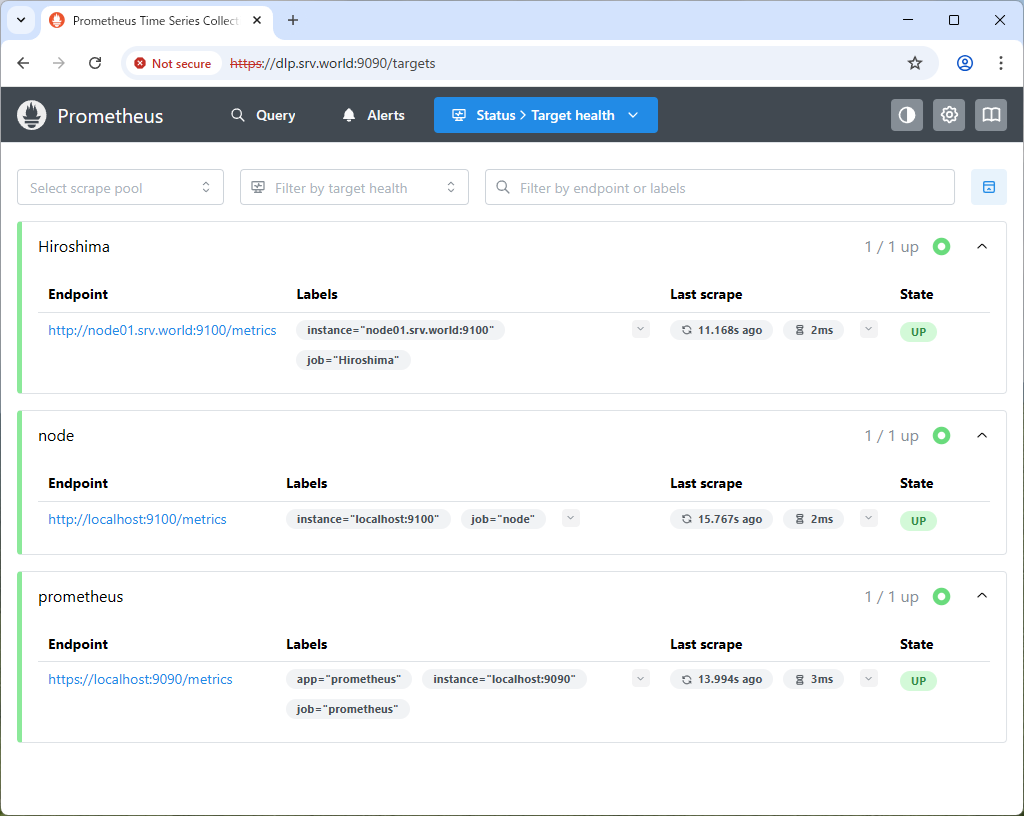Click the prometheus target UP state badge
Viewport: 1024px width, 816px height.
pyautogui.click(x=918, y=681)
